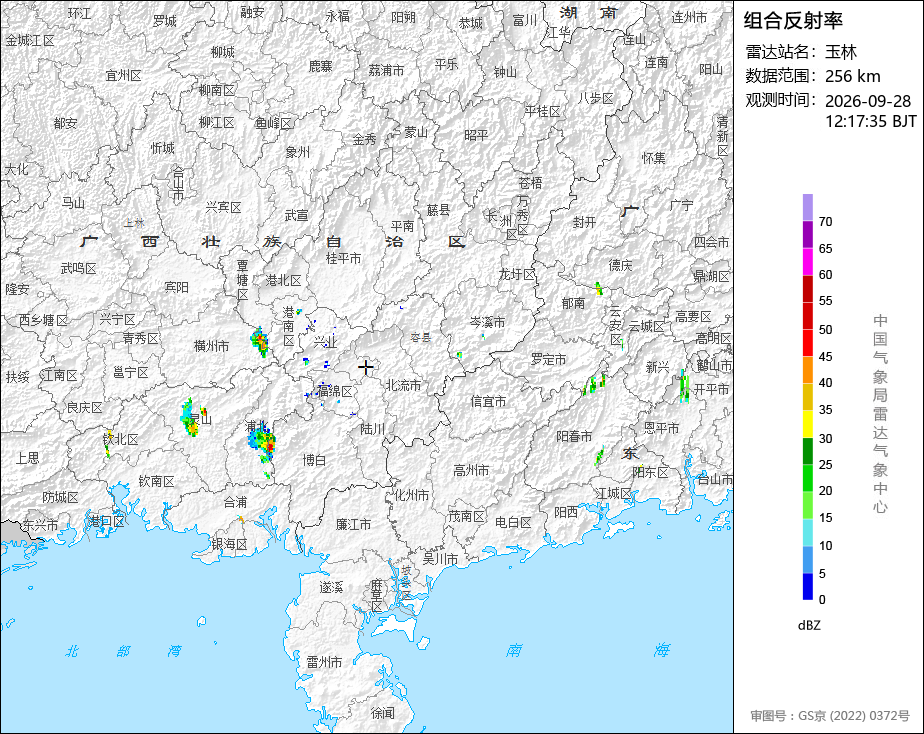Click the 观测时间 label
The height and width of the screenshot is (734, 924).
click(776, 100)
